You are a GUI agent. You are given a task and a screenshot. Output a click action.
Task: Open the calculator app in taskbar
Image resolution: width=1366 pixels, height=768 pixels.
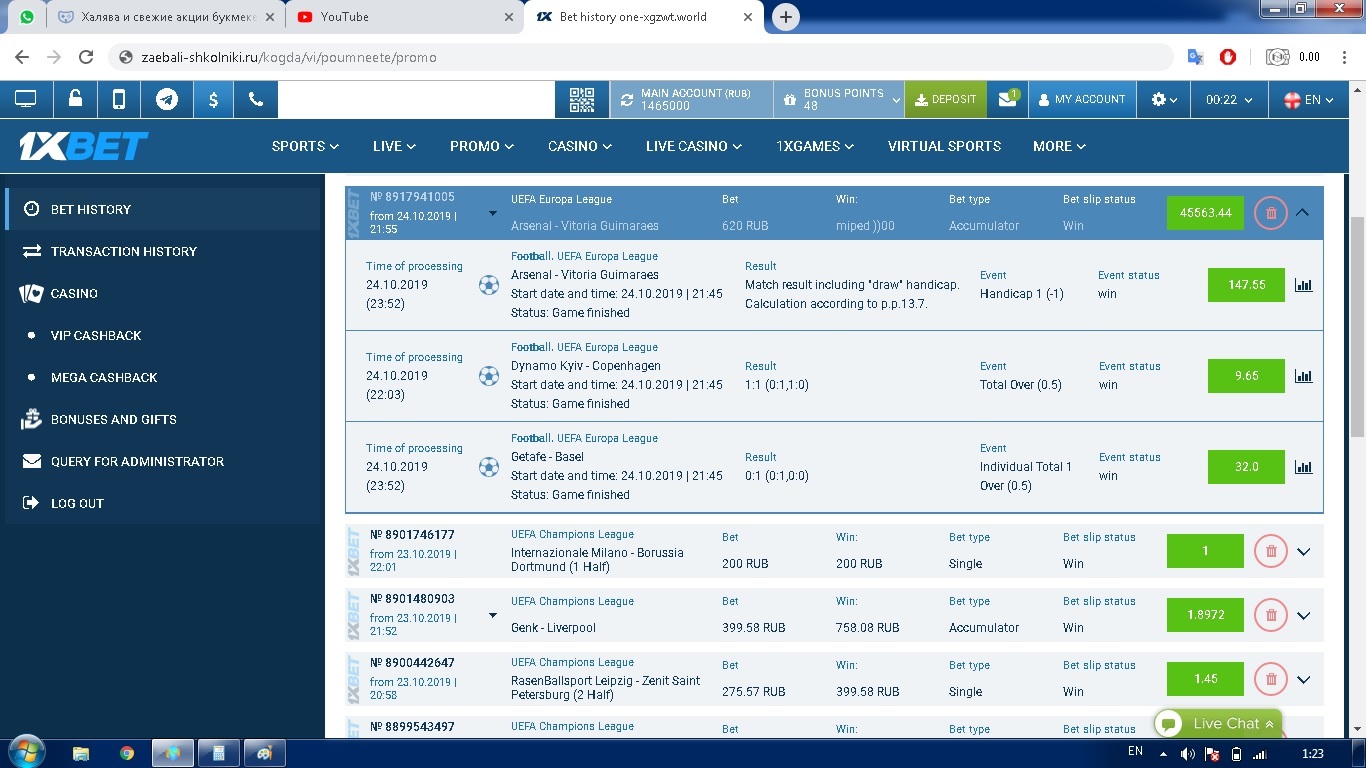pyautogui.click(x=219, y=753)
